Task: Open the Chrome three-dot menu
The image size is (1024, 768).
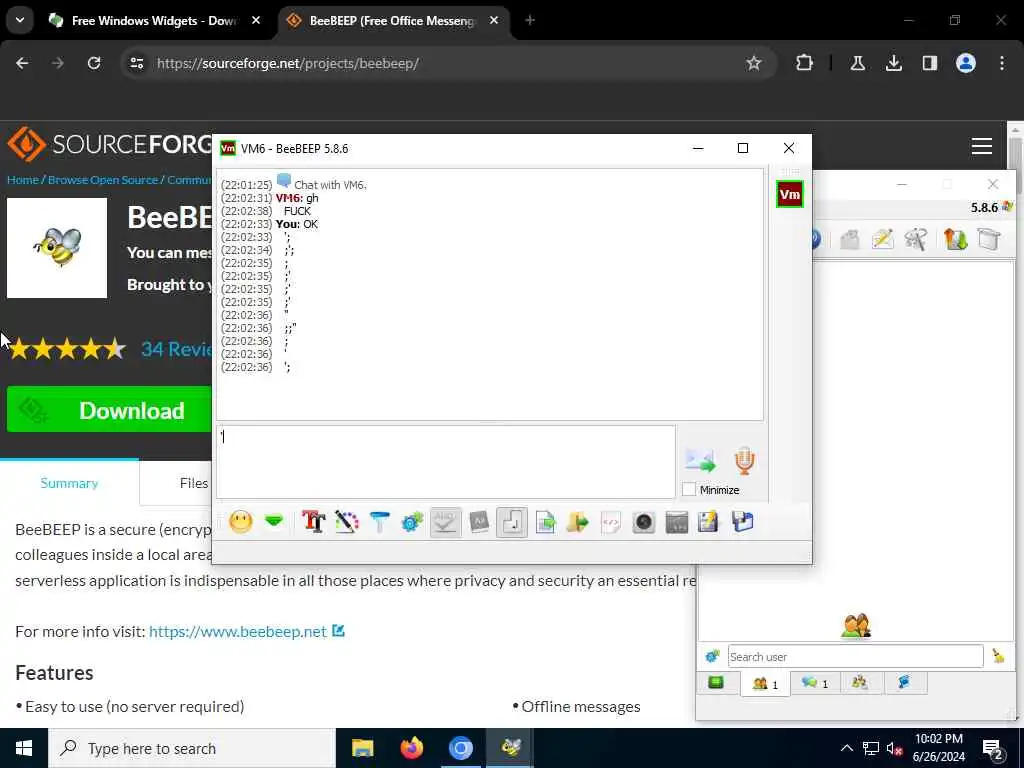Action: coord(1002,63)
